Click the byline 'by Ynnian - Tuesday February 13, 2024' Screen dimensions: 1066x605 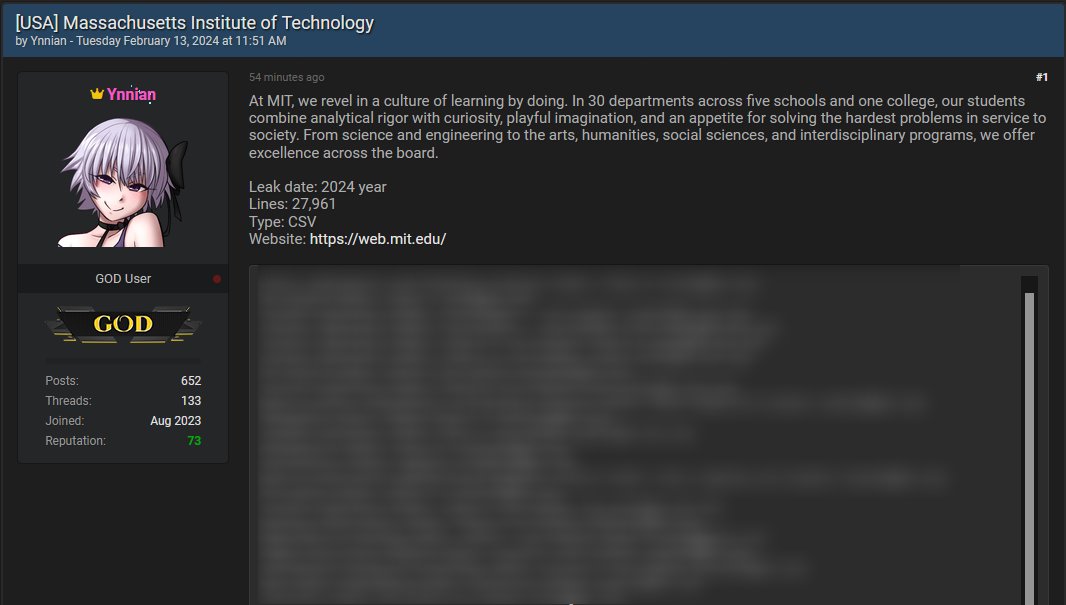150,41
